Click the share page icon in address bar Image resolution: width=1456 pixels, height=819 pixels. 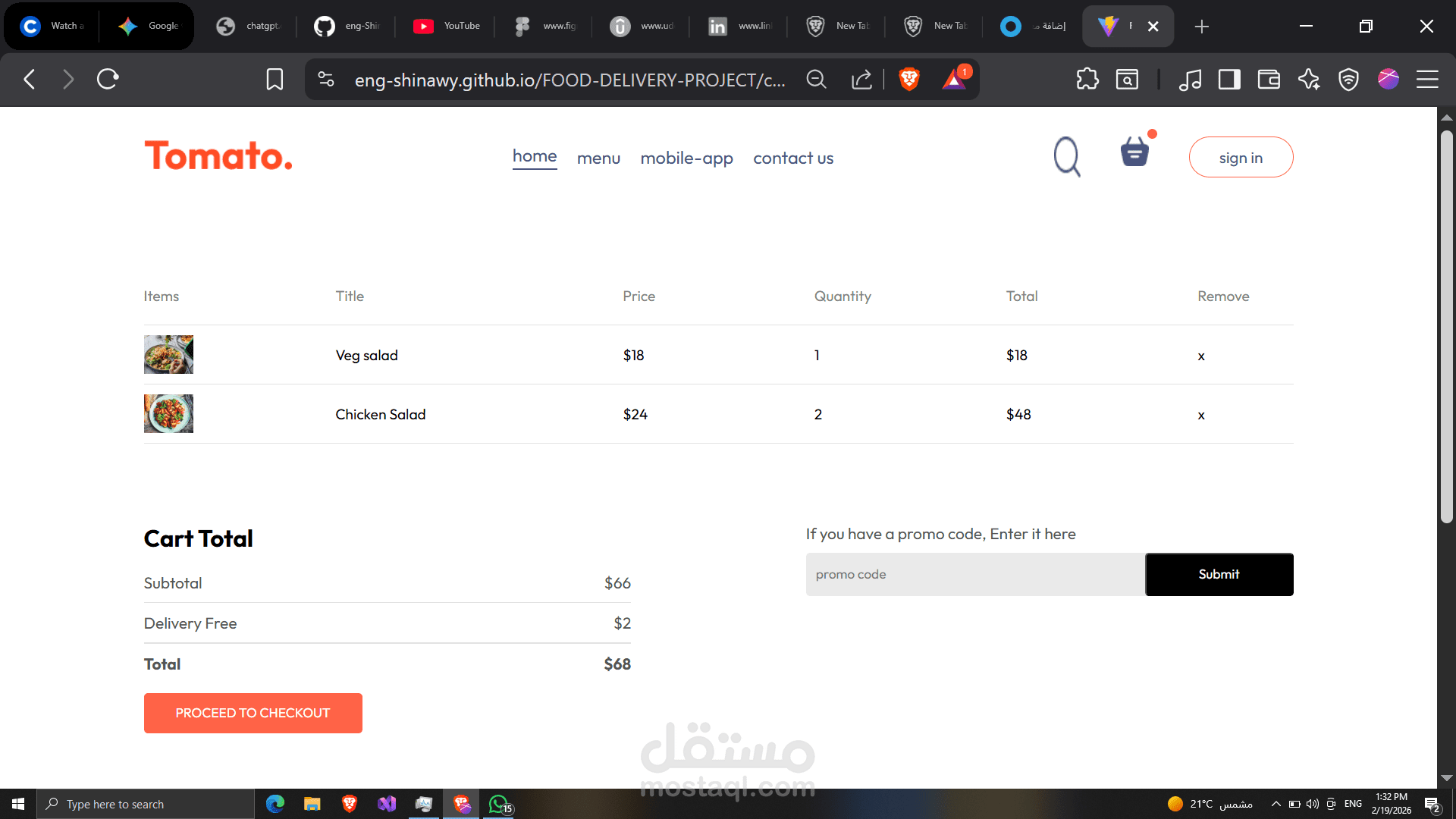[861, 79]
